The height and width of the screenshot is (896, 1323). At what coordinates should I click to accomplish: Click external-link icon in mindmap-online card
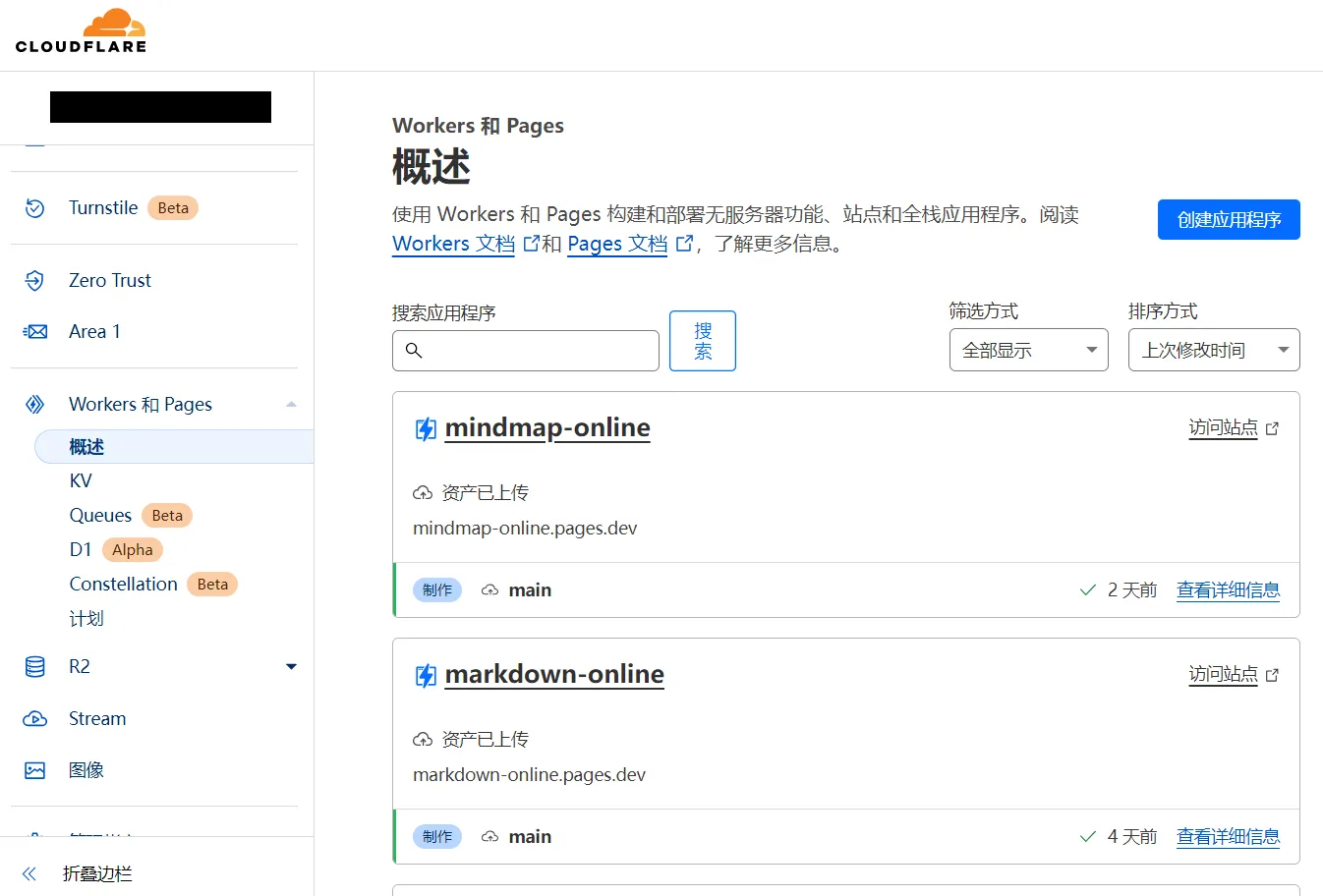pyautogui.click(x=1272, y=429)
